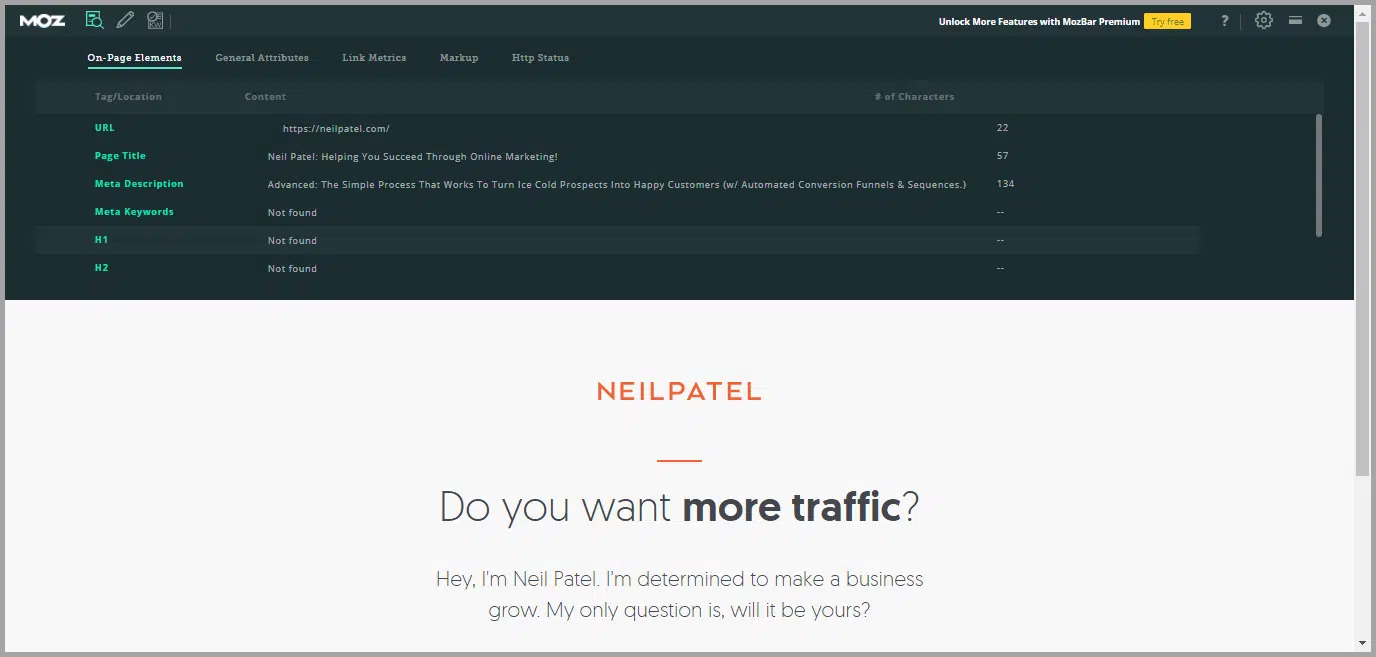Open the Link Metrics tab
Viewport: 1376px width, 657px height.
[x=374, y=58]
